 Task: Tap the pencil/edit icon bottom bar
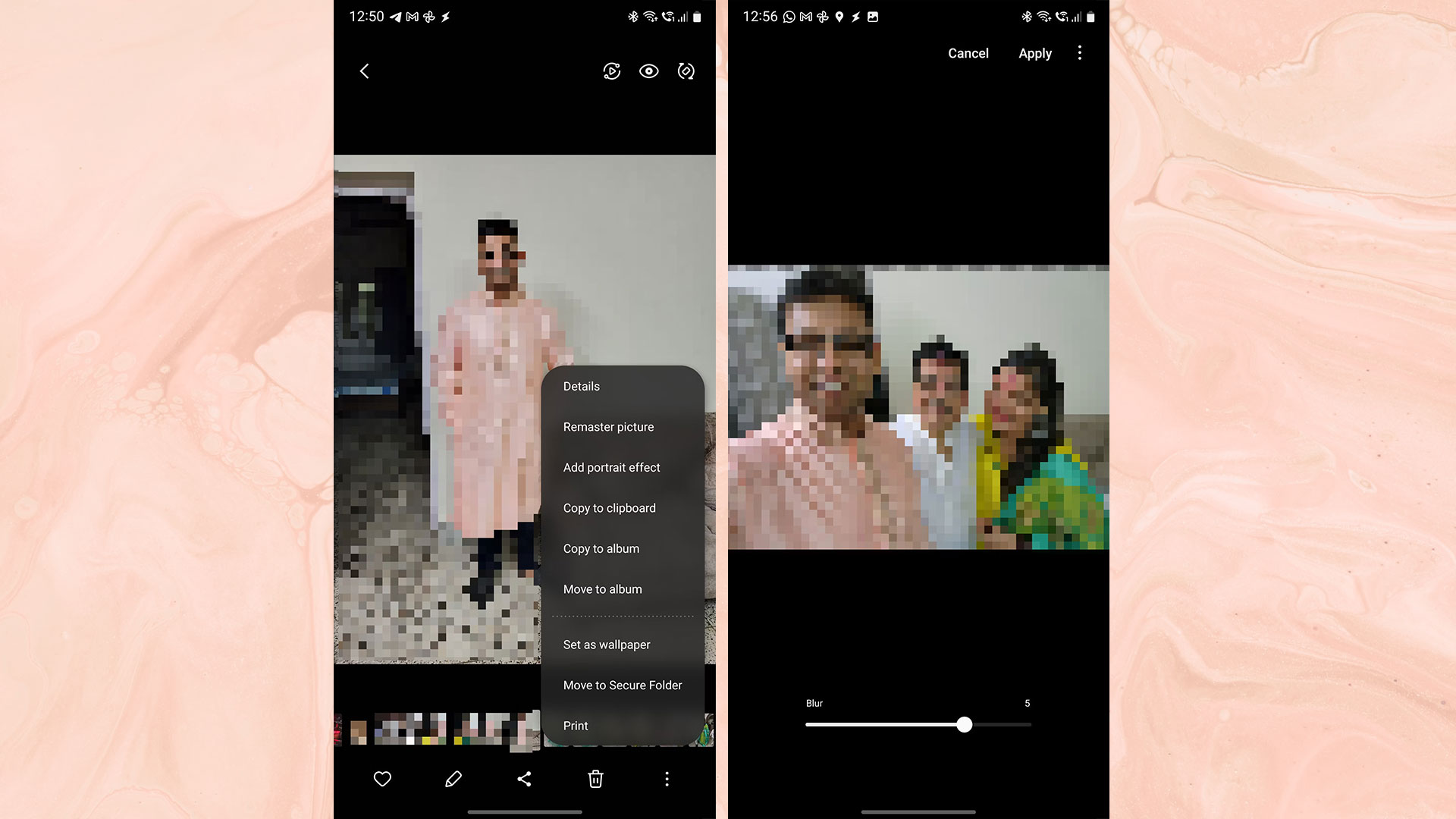(453, 778)
